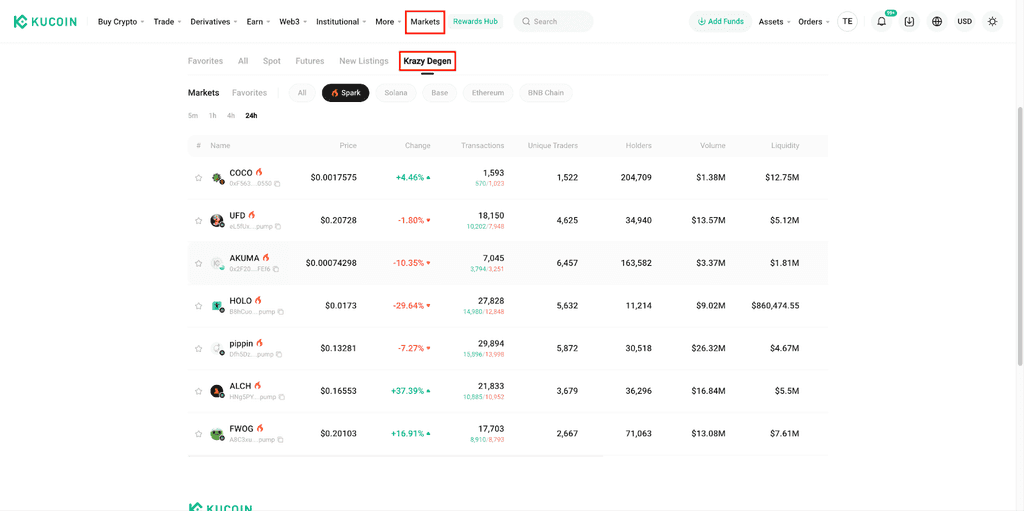Select the 24h timeframe
This screenshot has height=511, width=1024.
tap(251, 116)
